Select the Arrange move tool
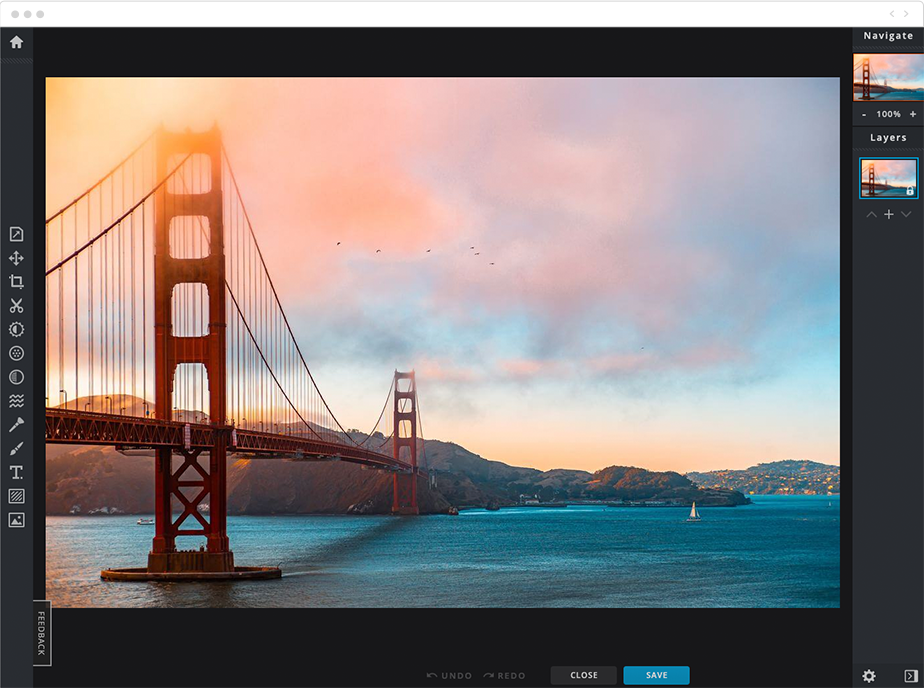The image size is (924, 688). pos(16,258)
